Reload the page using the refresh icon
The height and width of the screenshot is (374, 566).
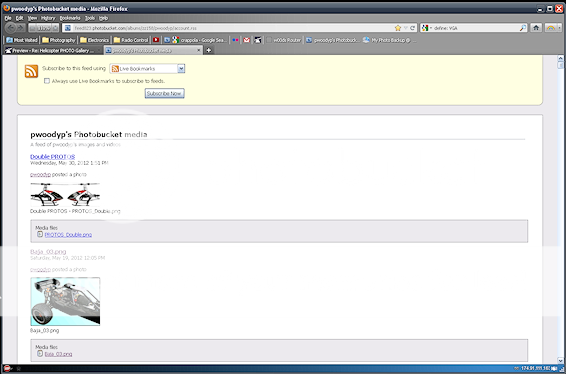click(413, 28)
